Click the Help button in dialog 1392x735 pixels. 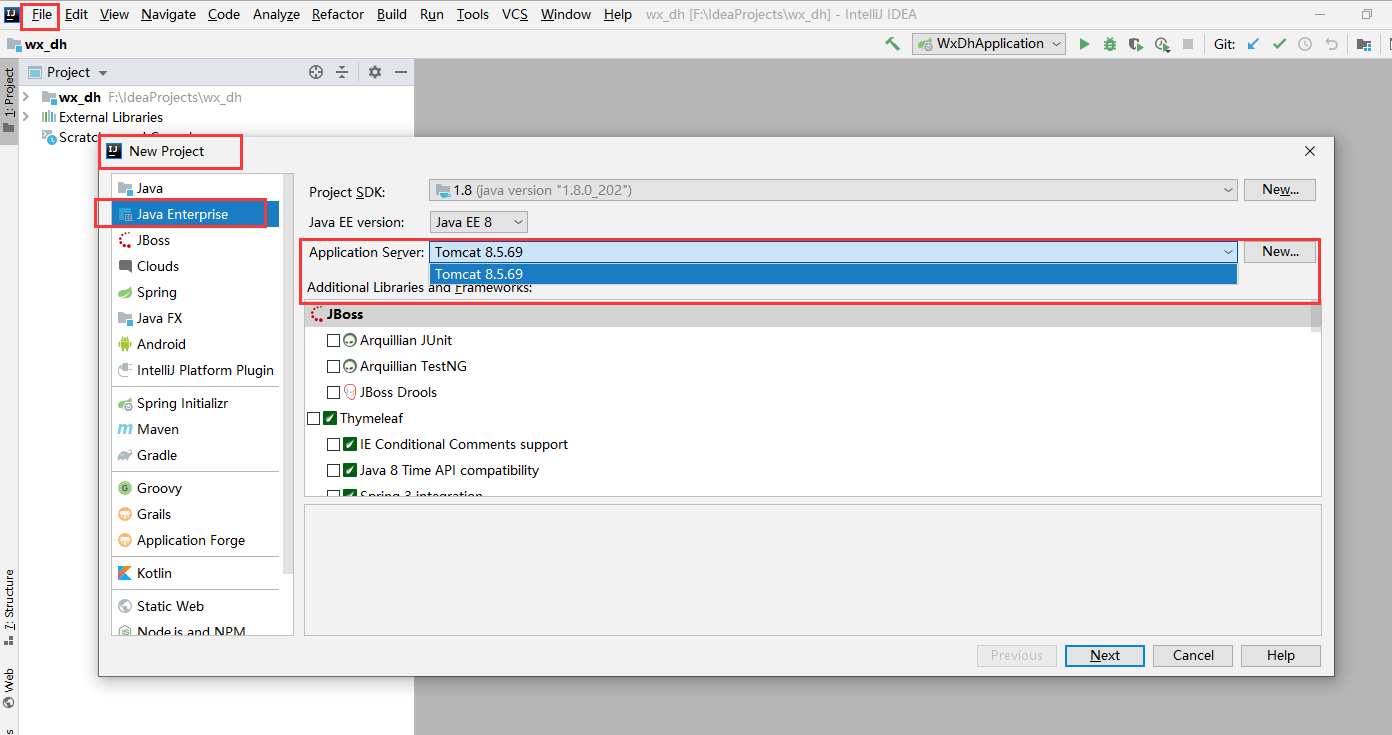(1281, 655)
